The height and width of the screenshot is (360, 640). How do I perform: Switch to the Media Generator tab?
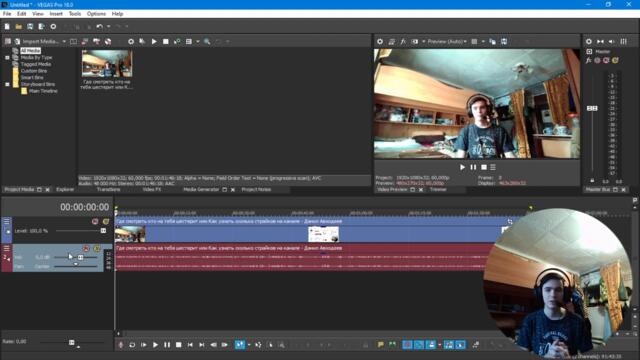[201, 190]
